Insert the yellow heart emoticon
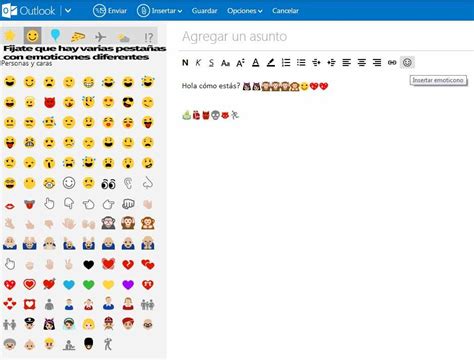Image resolution: width=474 pixels, height=360 pixels. [x=108, y=285]
